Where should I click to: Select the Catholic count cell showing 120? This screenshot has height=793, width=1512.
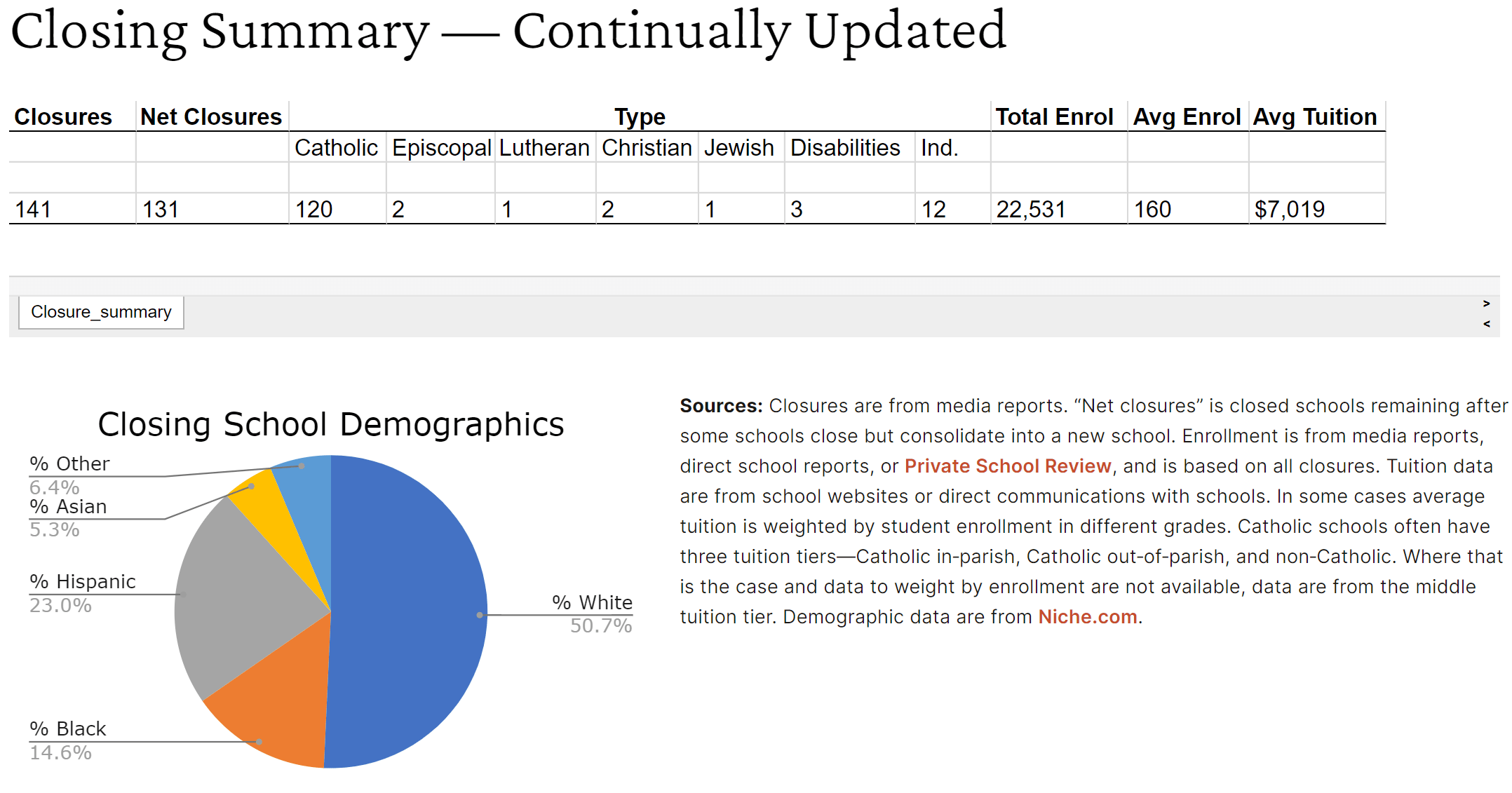pos(313,210)
